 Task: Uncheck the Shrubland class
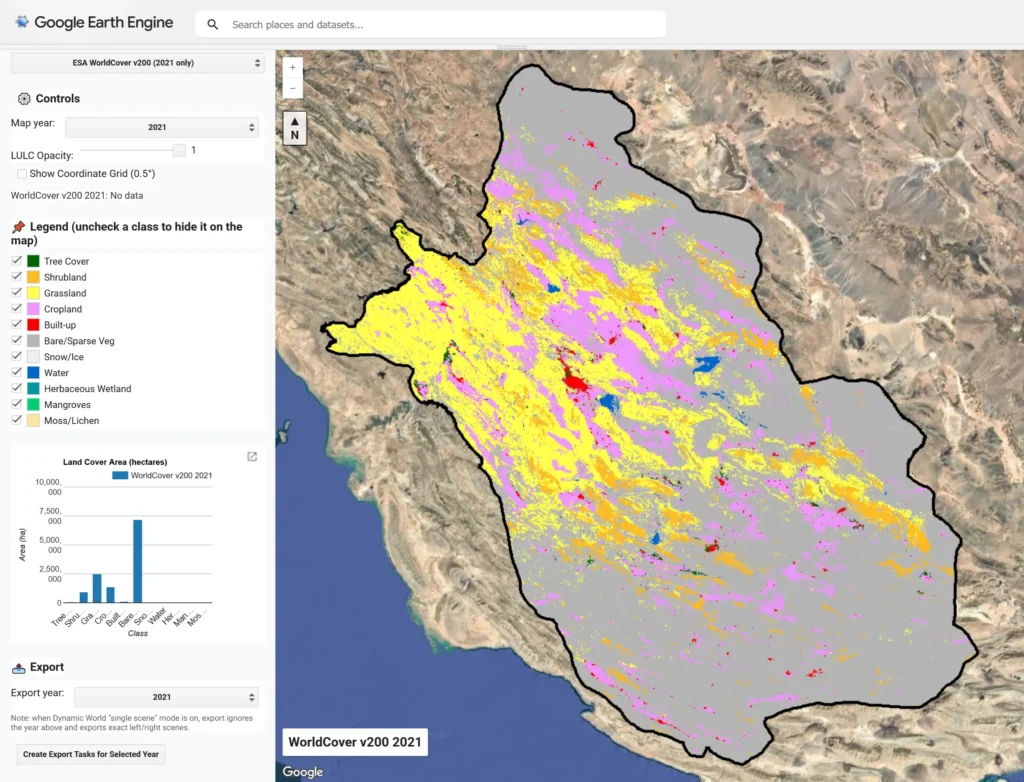coord(17,276)
